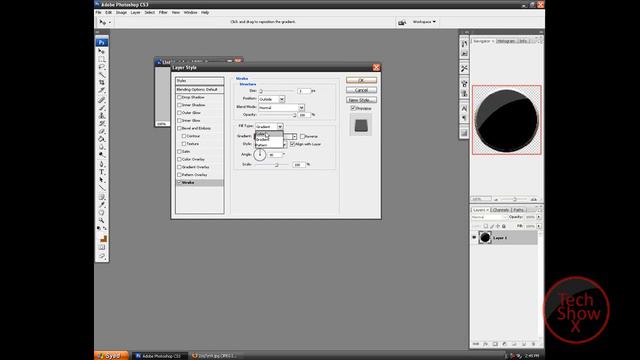640x360 pixels.
Task: Enable Pattern Overlay checkbox
Action: 179,175
